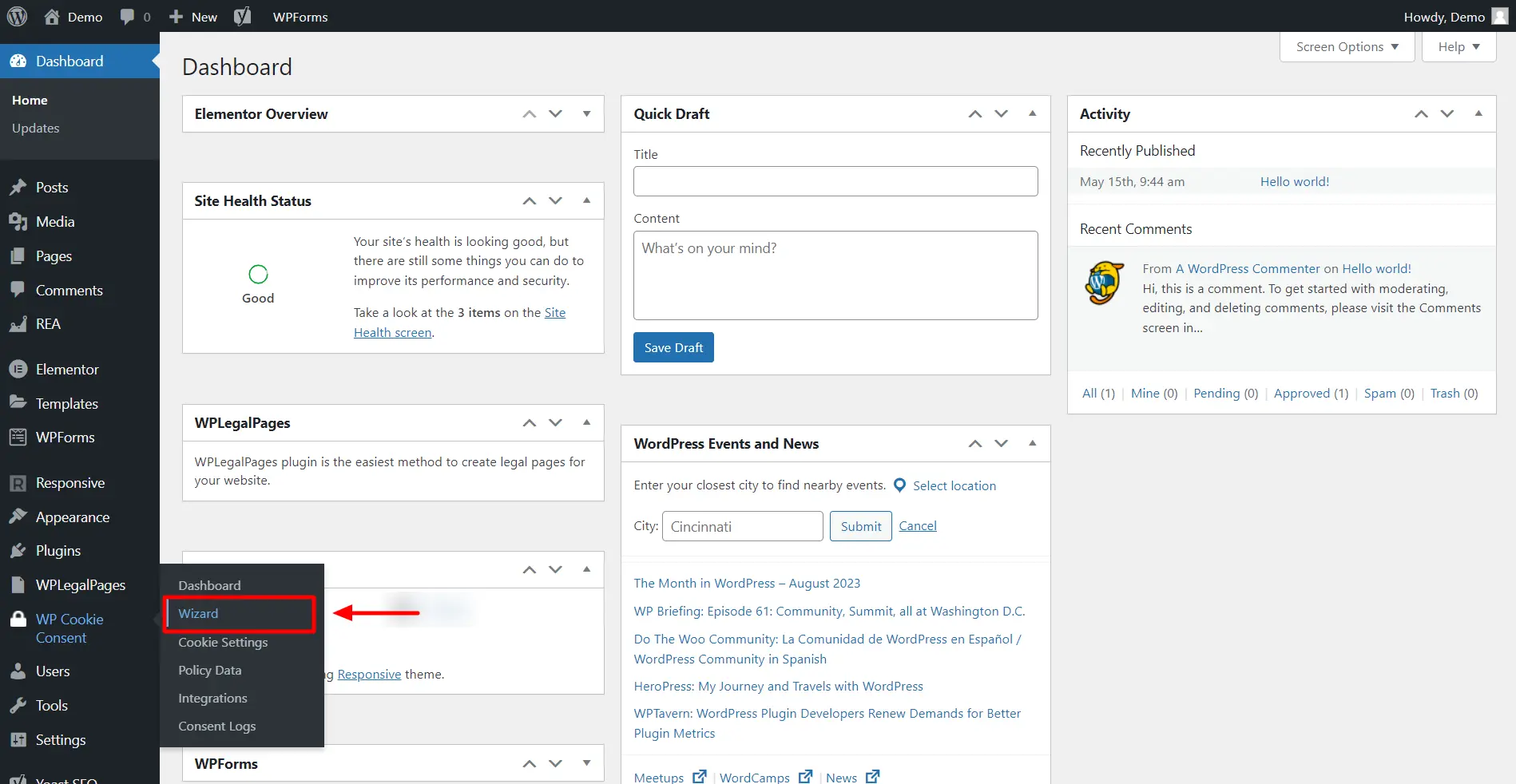Select Wizard from WP Cookie Consent submenu
The width and height of the screenshot is (1516, 784).
click(198, 613)
